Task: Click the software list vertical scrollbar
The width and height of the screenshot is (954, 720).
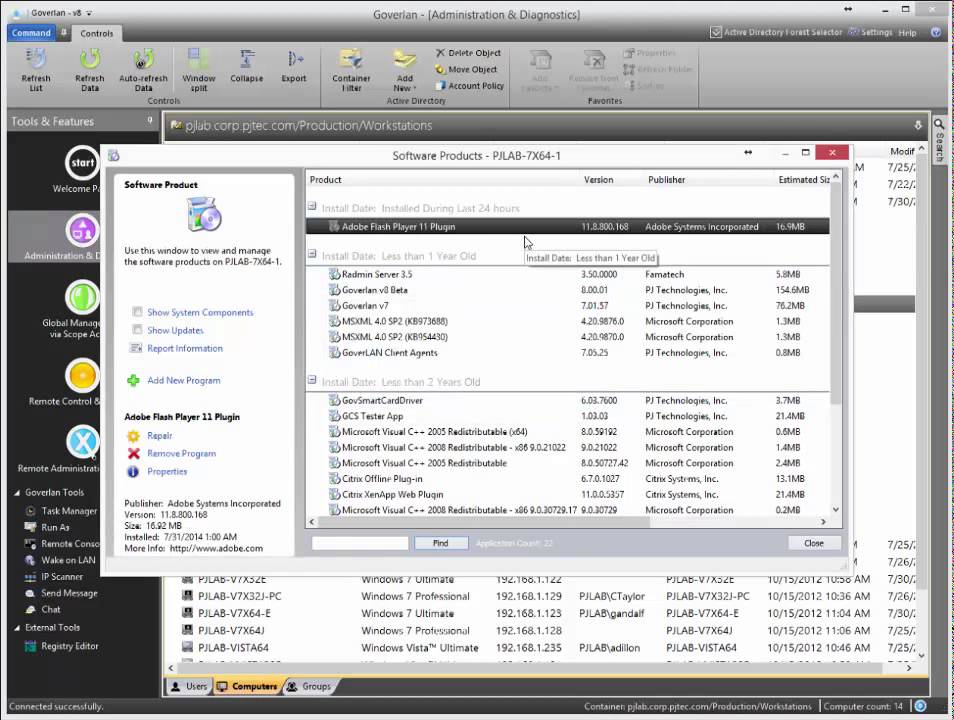Action: pyautogui.click(x=836, y=292)
